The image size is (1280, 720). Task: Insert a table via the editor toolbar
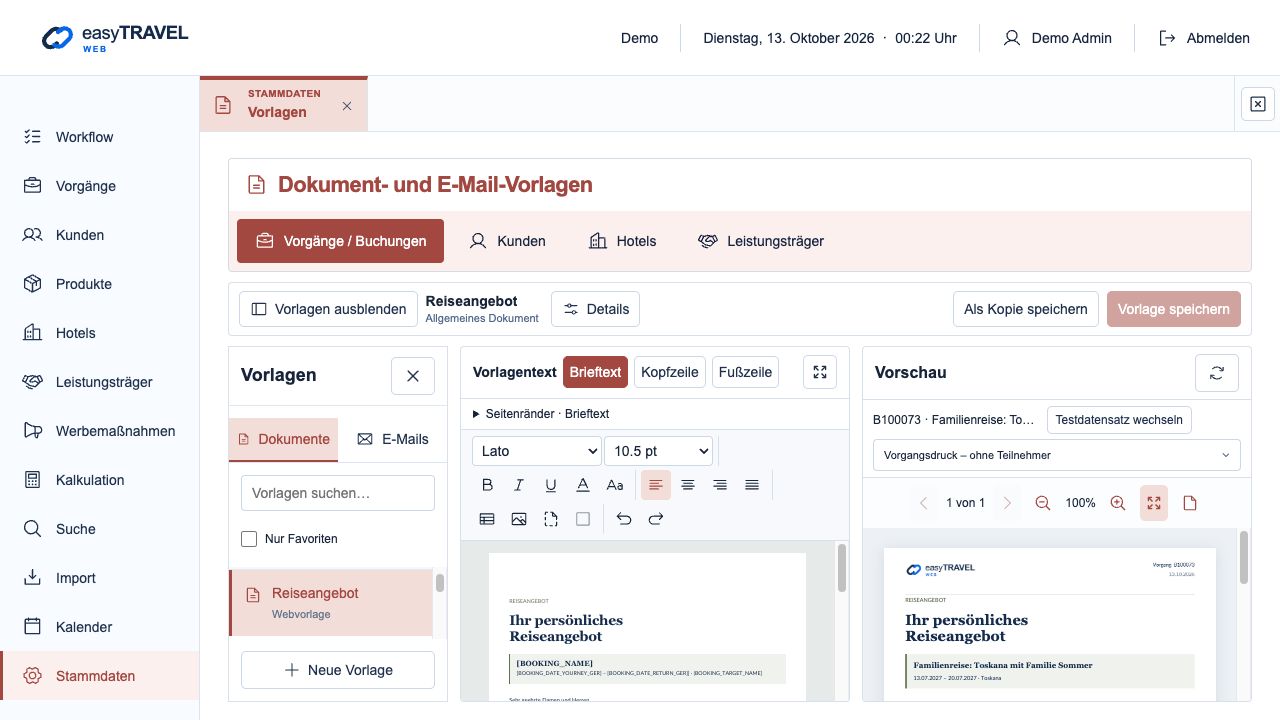pos(487,519)
